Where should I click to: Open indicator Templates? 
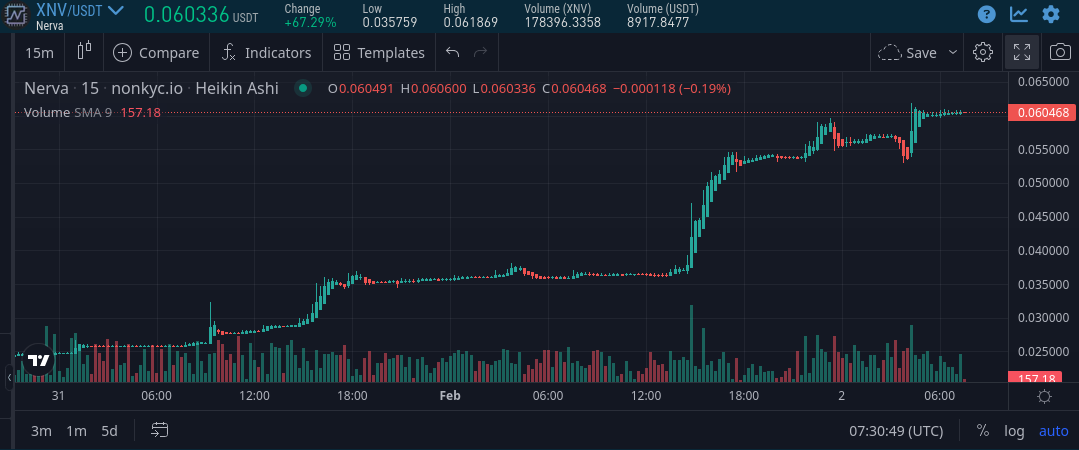click(379, 53)
